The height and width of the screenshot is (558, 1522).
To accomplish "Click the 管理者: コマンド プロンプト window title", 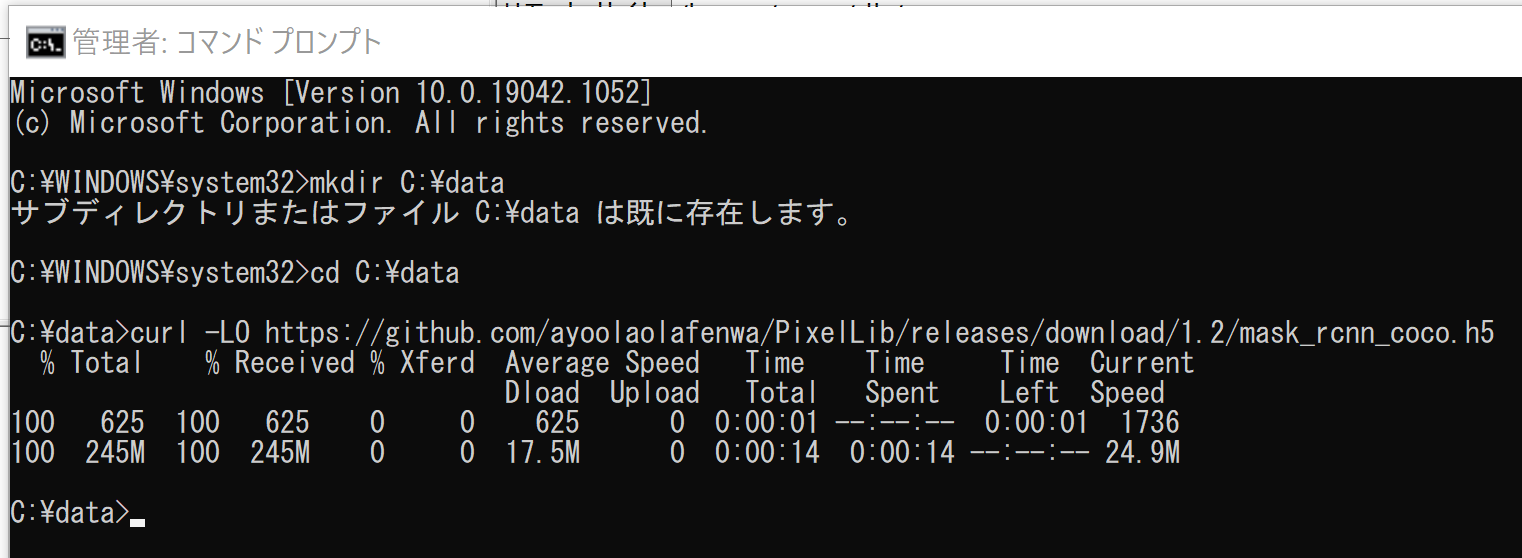I will coord(227,42).
